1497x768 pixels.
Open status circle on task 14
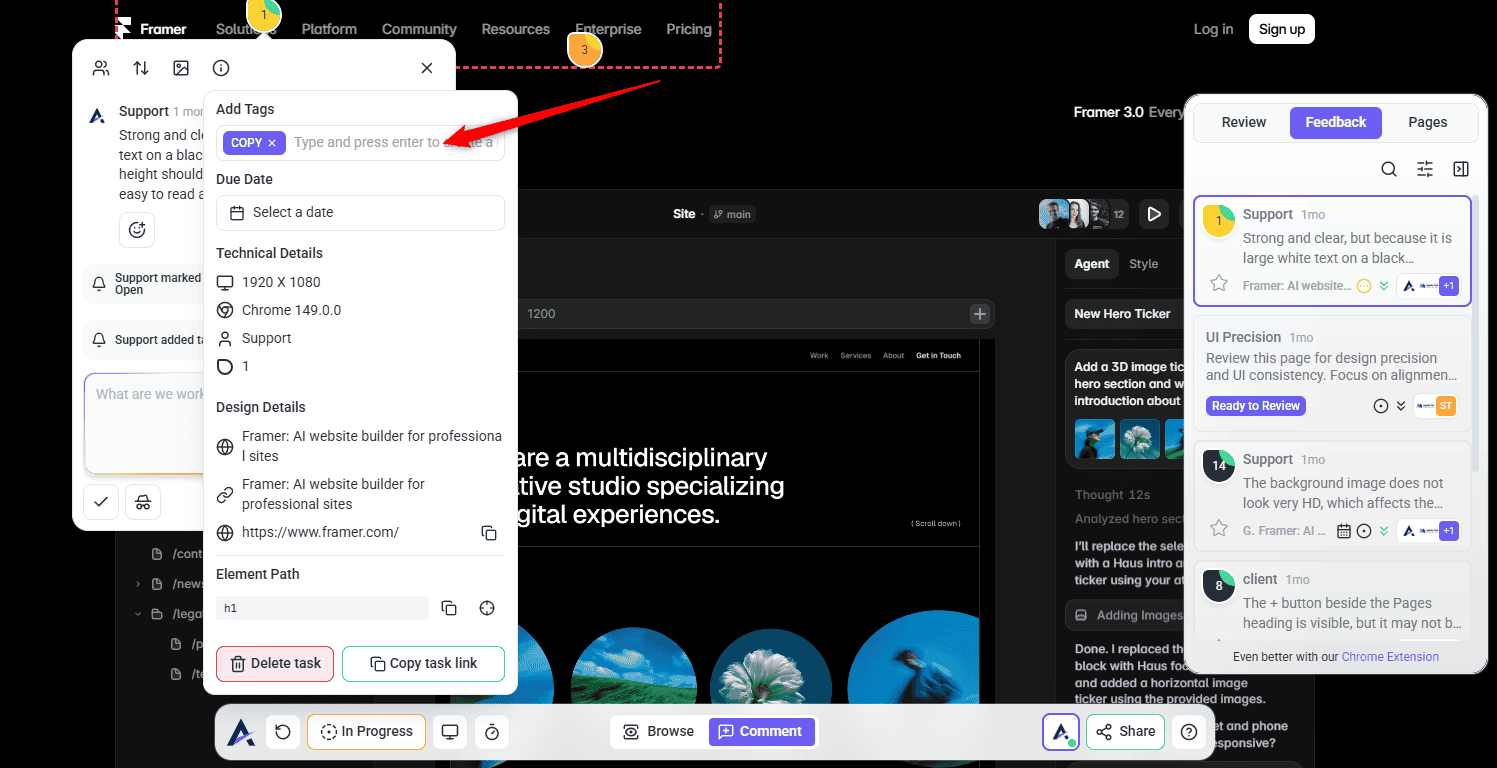tap(1364, 531)
